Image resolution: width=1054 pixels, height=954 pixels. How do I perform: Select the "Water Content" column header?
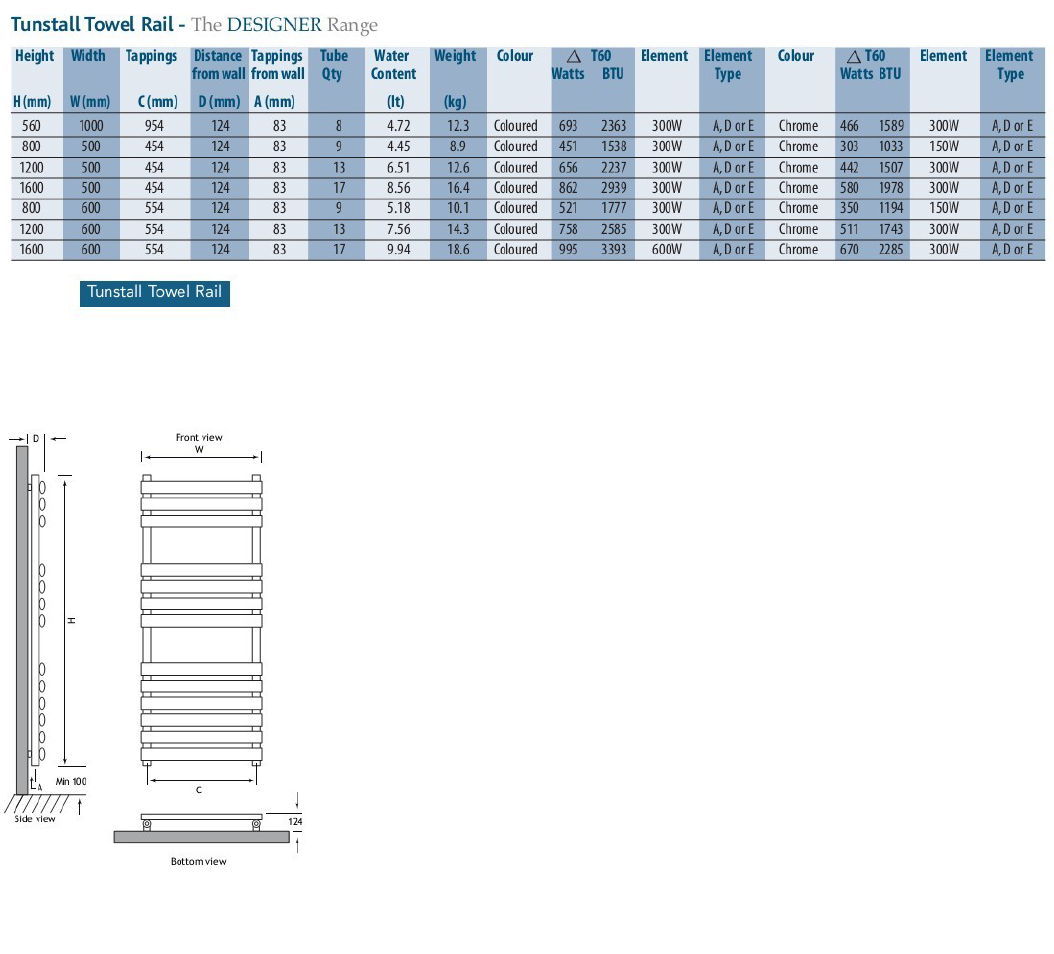(393, 65)
